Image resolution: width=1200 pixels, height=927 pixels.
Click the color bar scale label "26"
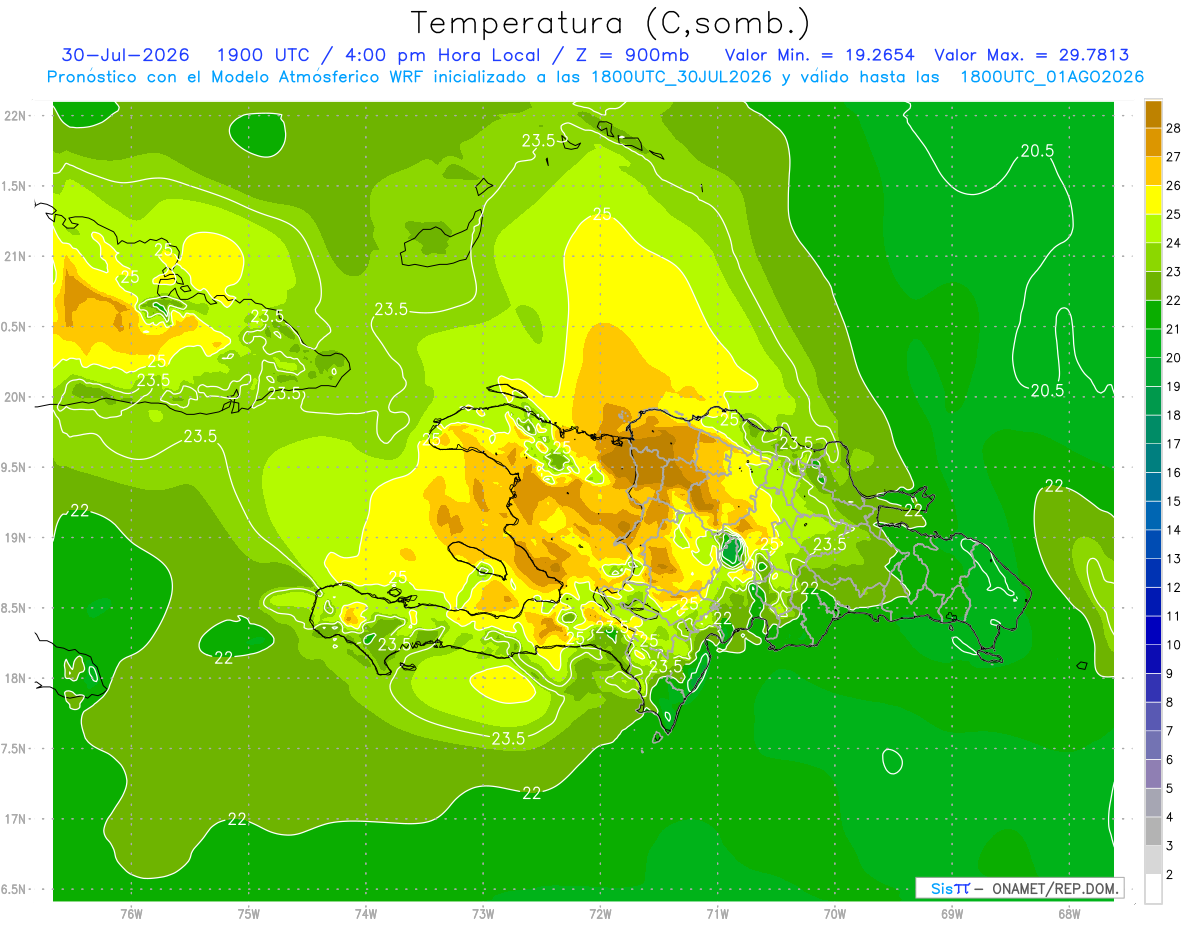click(x=1174, y=186)
